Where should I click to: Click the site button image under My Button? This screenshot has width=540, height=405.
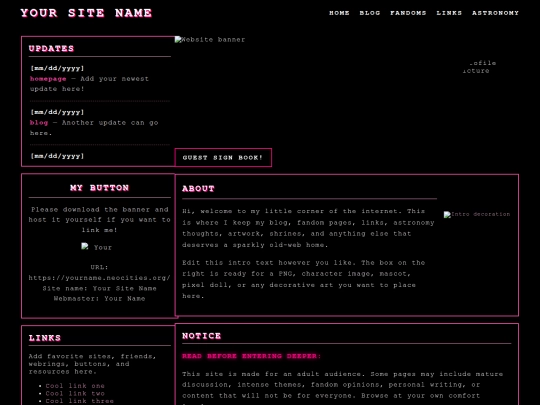[x=97, y=247]
